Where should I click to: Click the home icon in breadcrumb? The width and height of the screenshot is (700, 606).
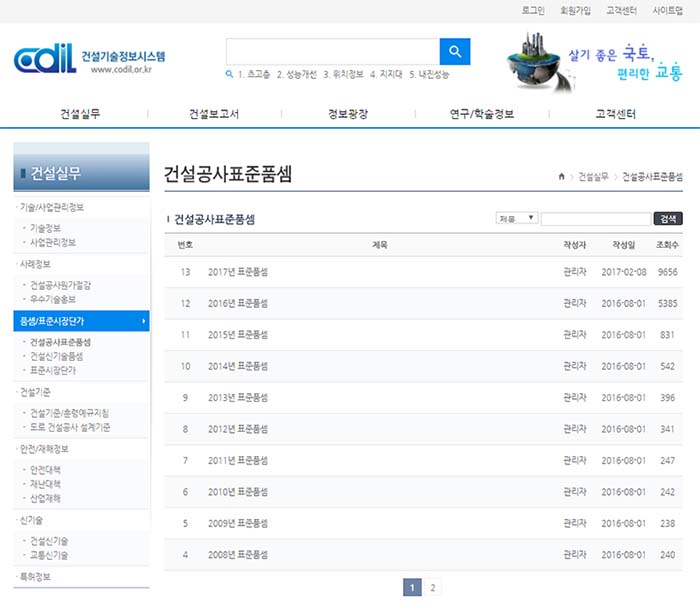(561, 176)
